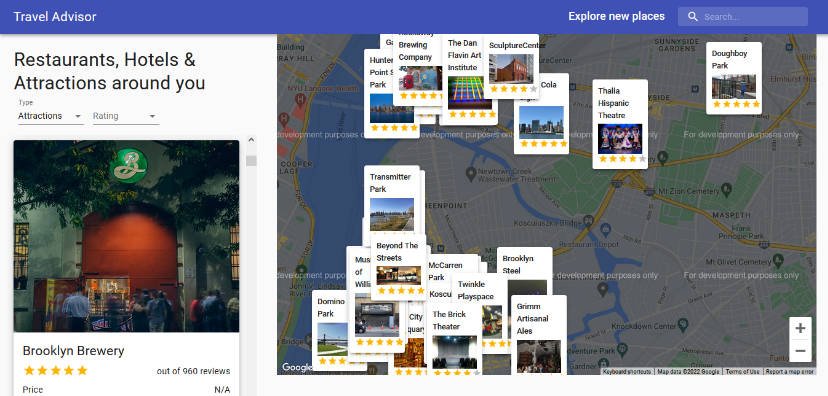
Task: Click the Google logo on the map
Action: [x=297, y=367]
